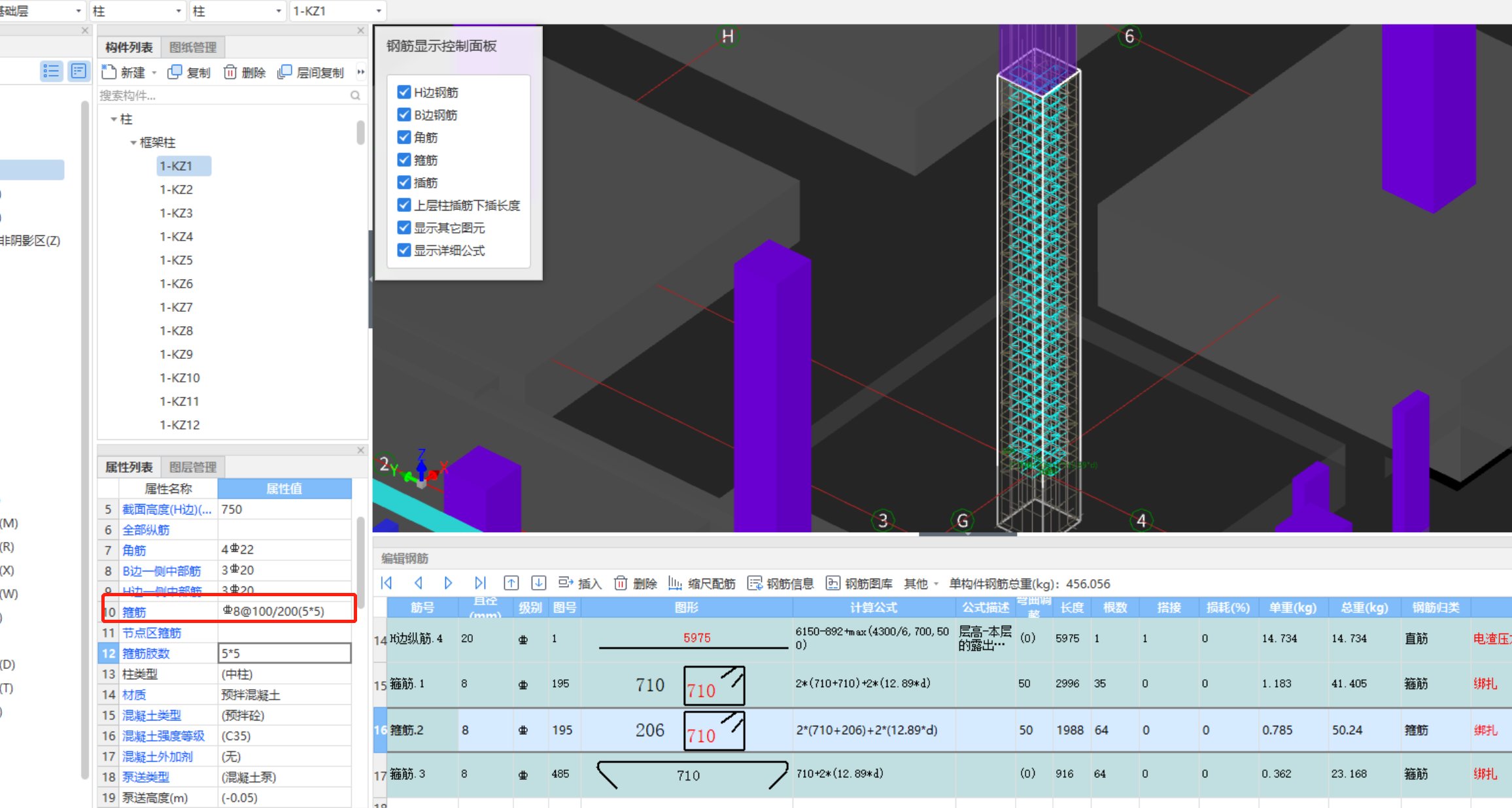Open the 新建 dropdown arrow
Image resolution: width=1512 pixels, height=808 pixels.
(x=154, y=73)
